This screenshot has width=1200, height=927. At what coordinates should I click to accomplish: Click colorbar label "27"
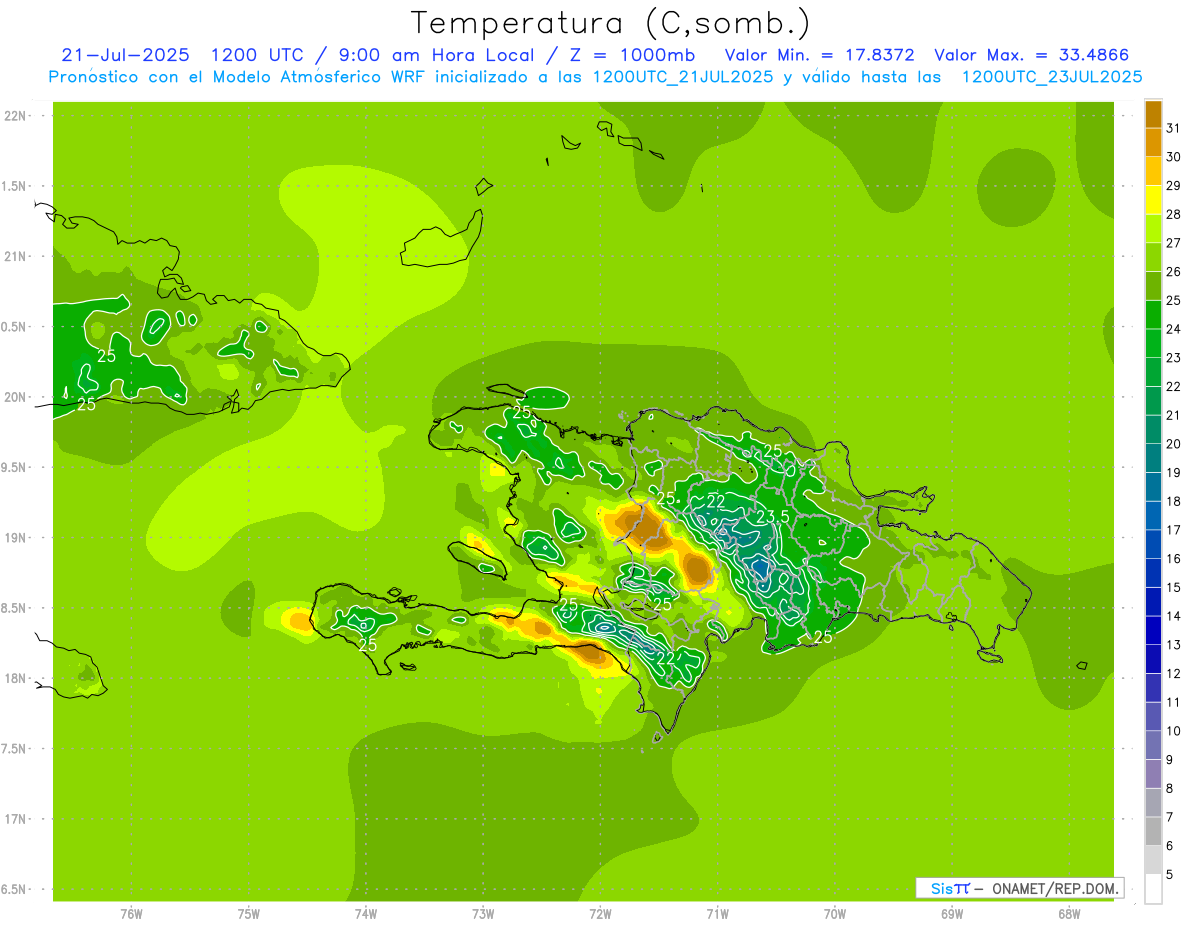pyautogui.click(x=1174, y=242)
